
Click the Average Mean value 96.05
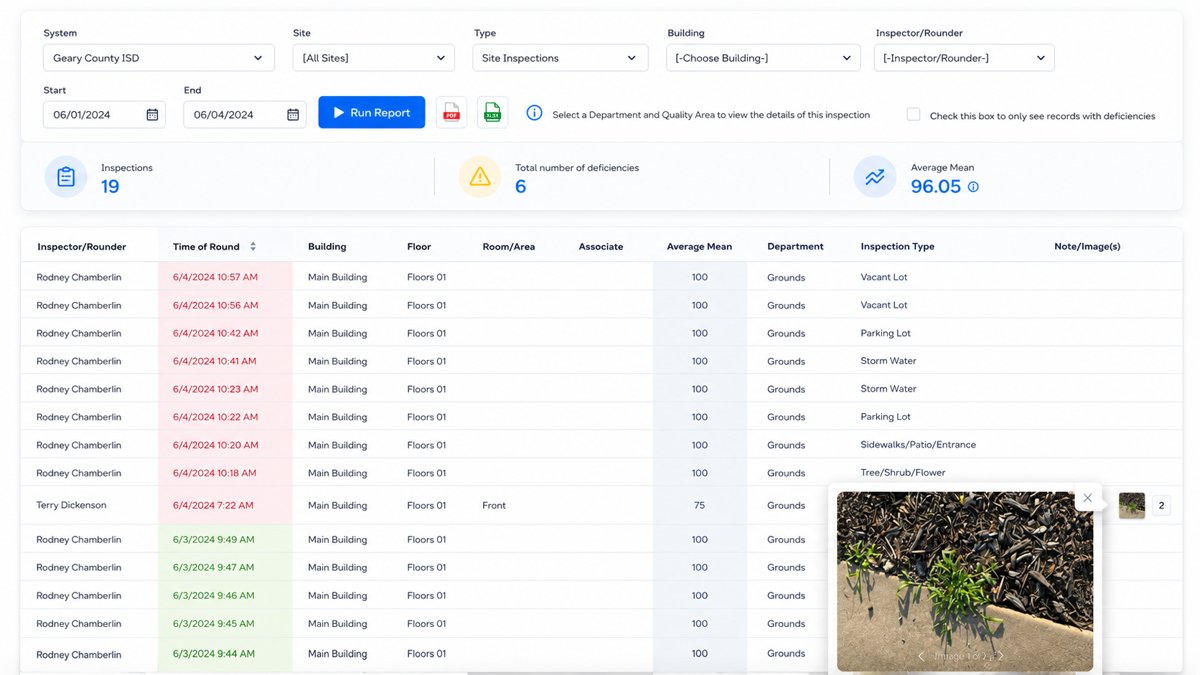[x=936, y=186]
